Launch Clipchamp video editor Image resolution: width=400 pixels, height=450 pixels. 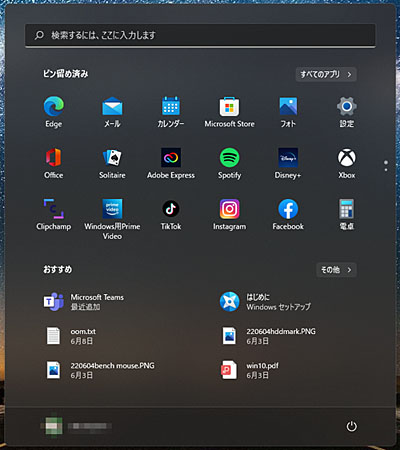(54, 215)
